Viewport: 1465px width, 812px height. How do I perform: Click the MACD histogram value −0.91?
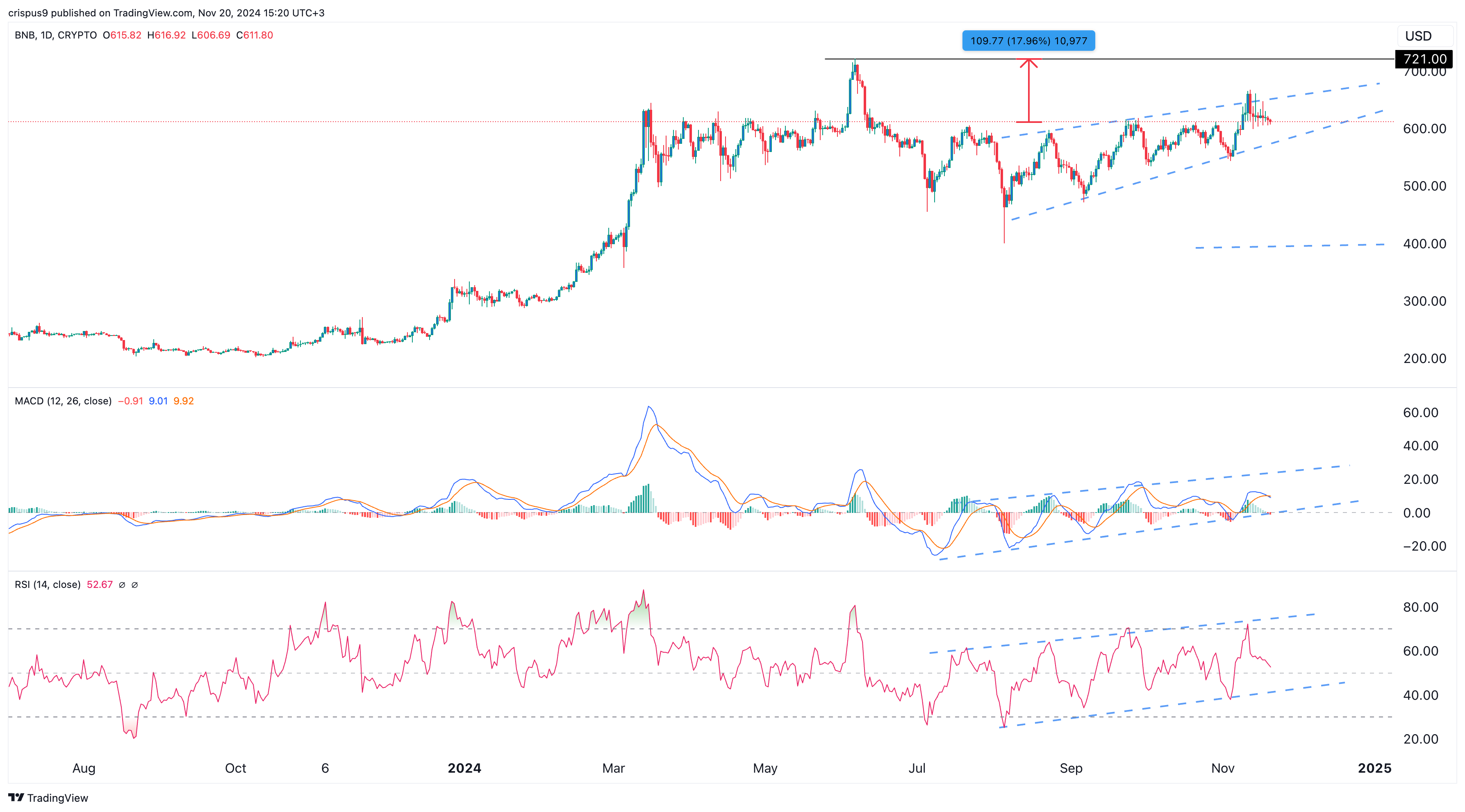click(130, 401)
